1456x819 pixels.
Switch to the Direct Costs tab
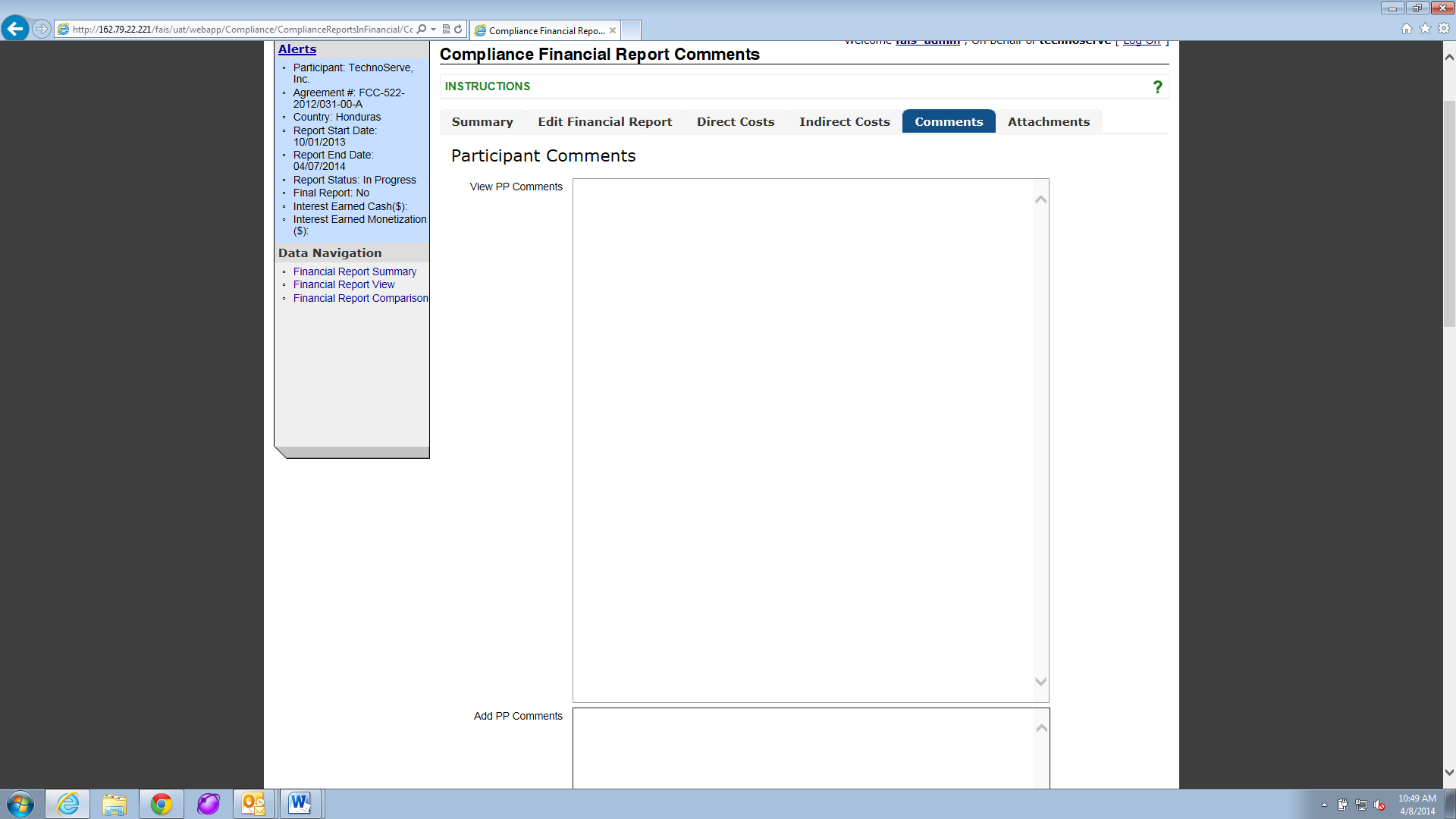coord(735,122)
